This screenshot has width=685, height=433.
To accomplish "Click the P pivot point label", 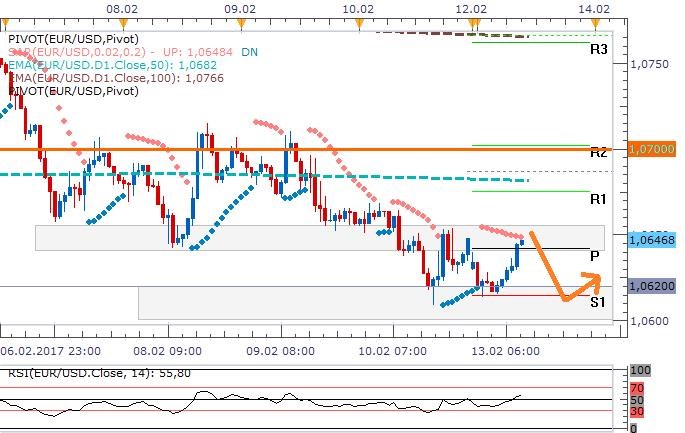I will (595, 256).
